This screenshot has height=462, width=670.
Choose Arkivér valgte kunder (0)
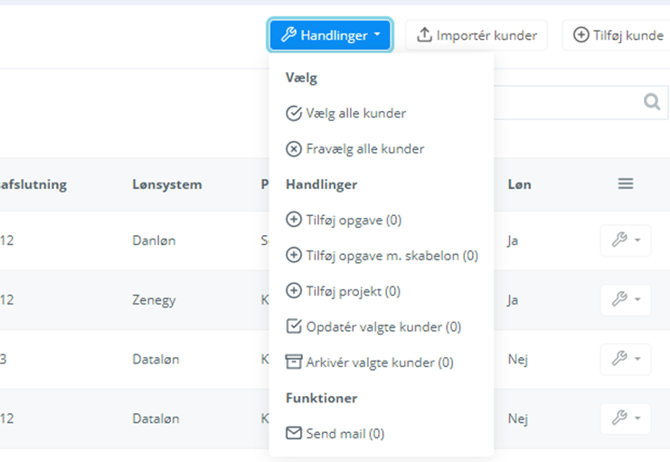(x=369, y=362)
